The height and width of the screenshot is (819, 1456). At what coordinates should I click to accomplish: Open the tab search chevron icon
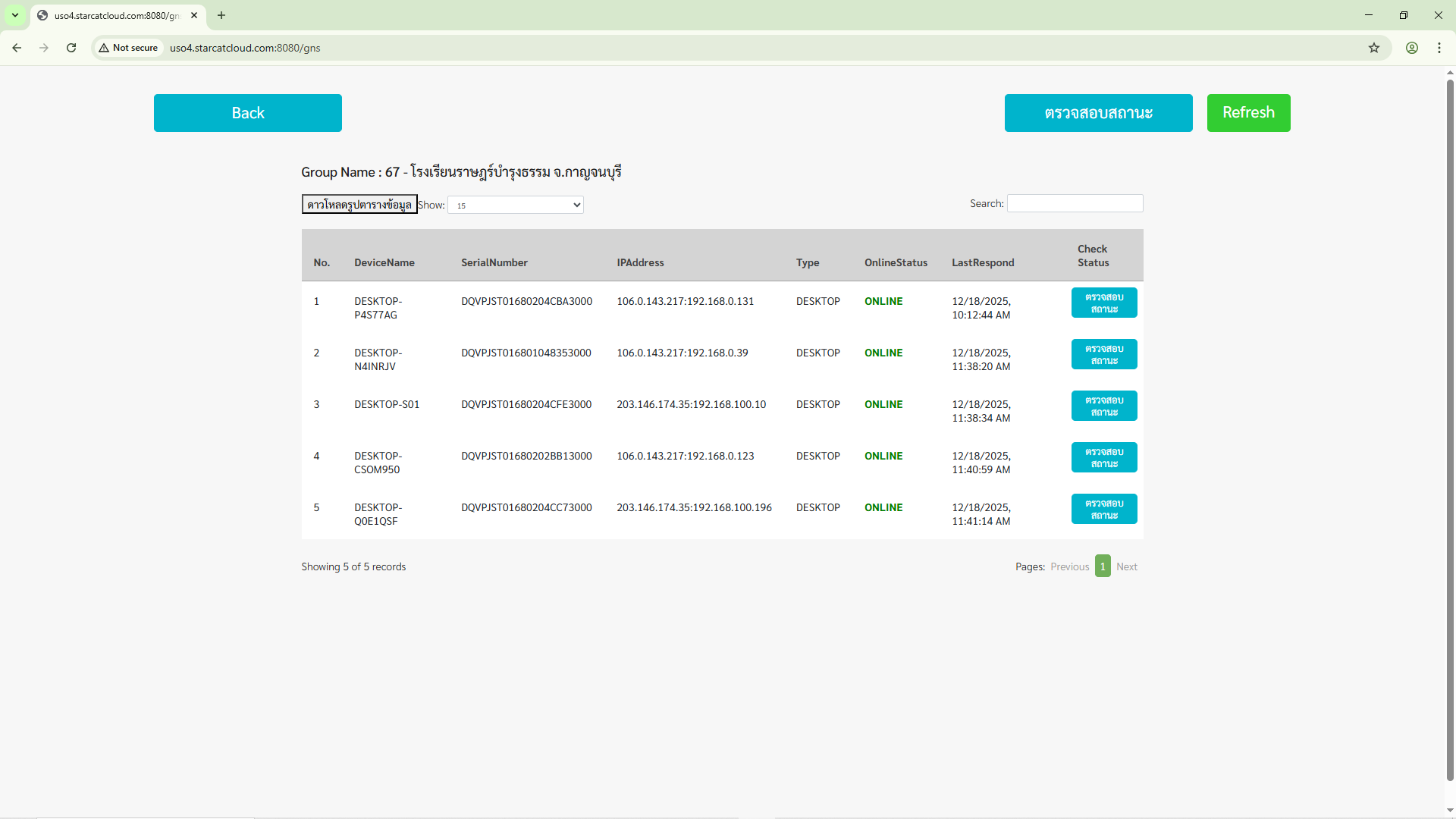pos(15,15)
